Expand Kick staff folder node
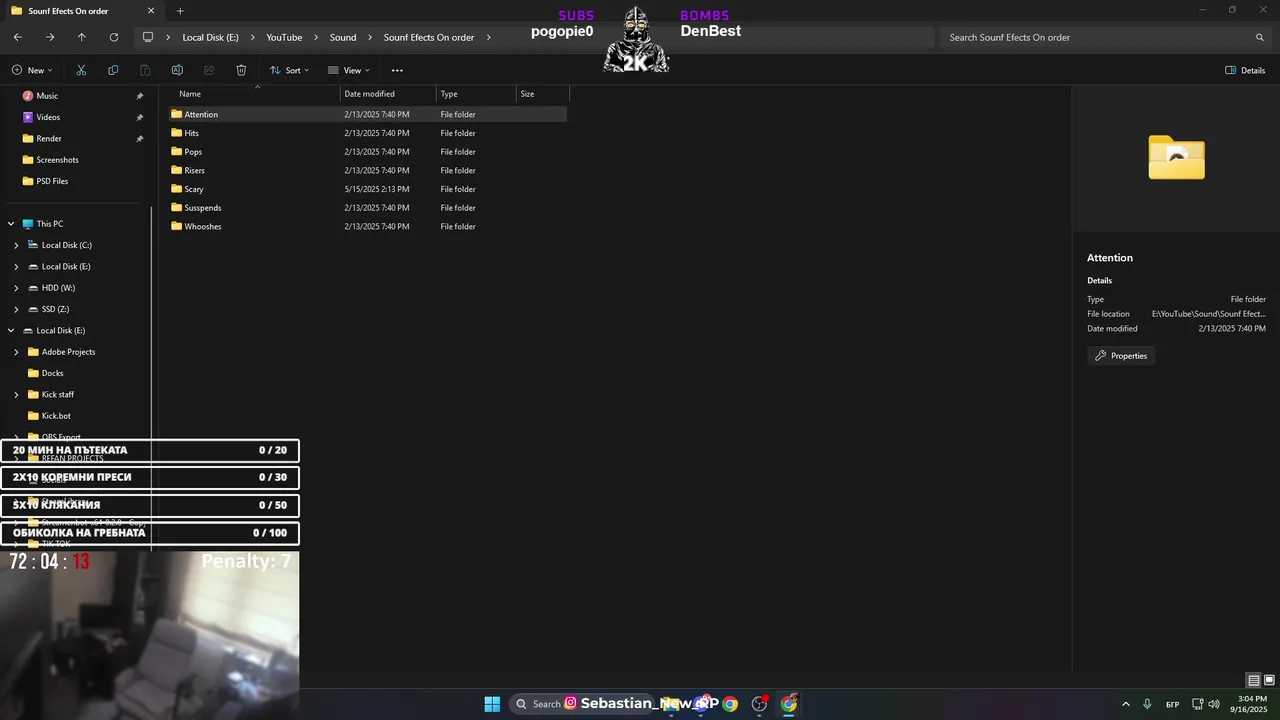The height and width of the screenshot is (720, 1280). point(16,394)
